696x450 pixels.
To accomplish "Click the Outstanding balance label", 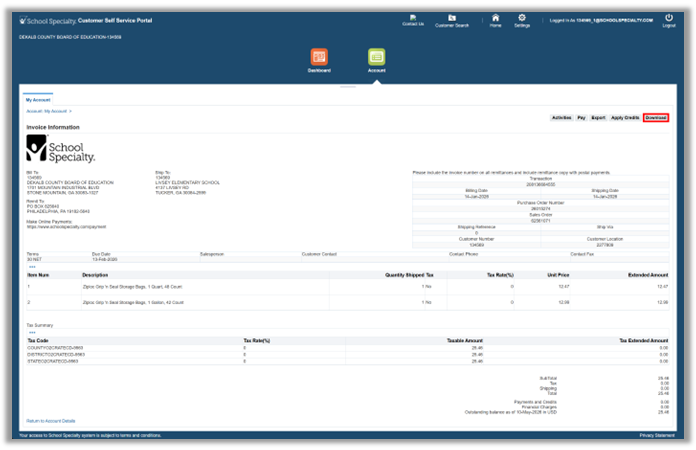I will point(510,412).
